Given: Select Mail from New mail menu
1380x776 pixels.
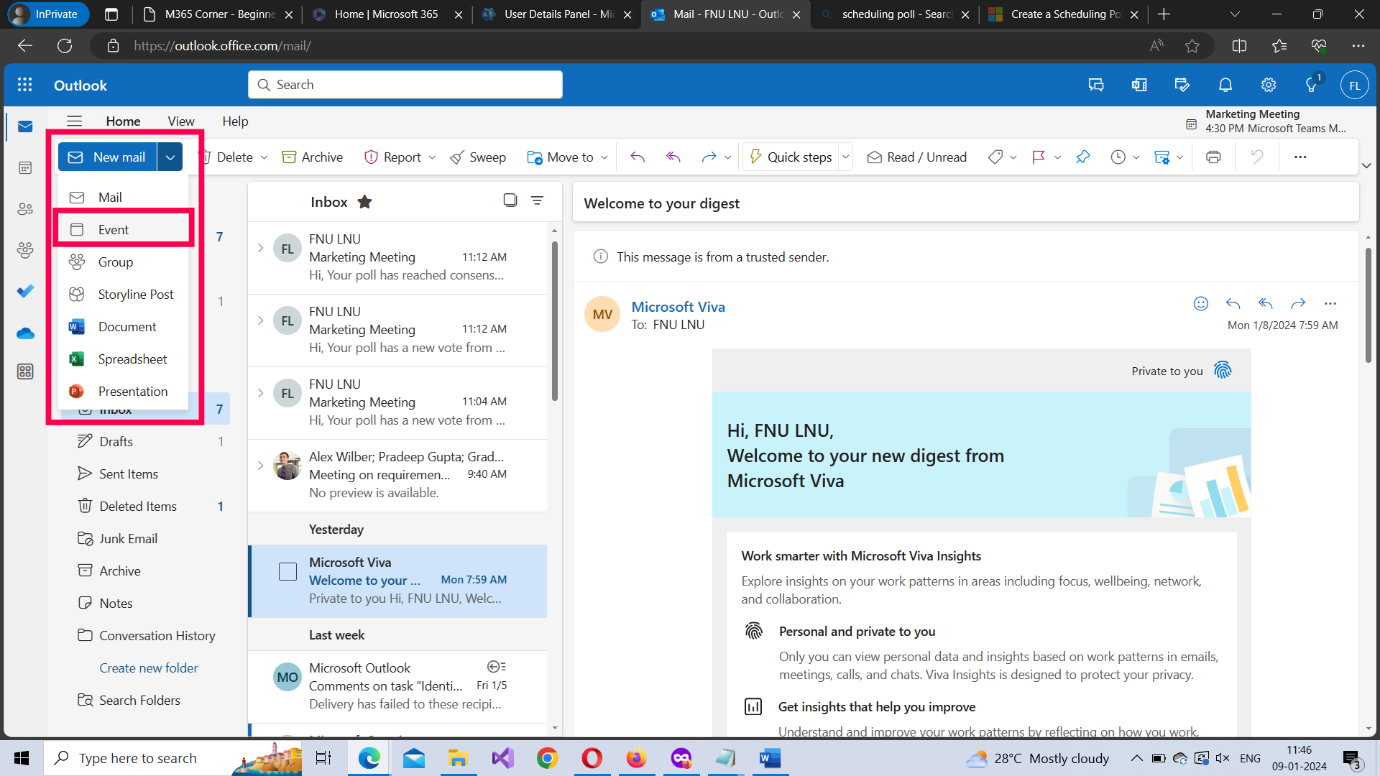Looking at the screenshot, I should pyautogui.click(x=122, y=197).
